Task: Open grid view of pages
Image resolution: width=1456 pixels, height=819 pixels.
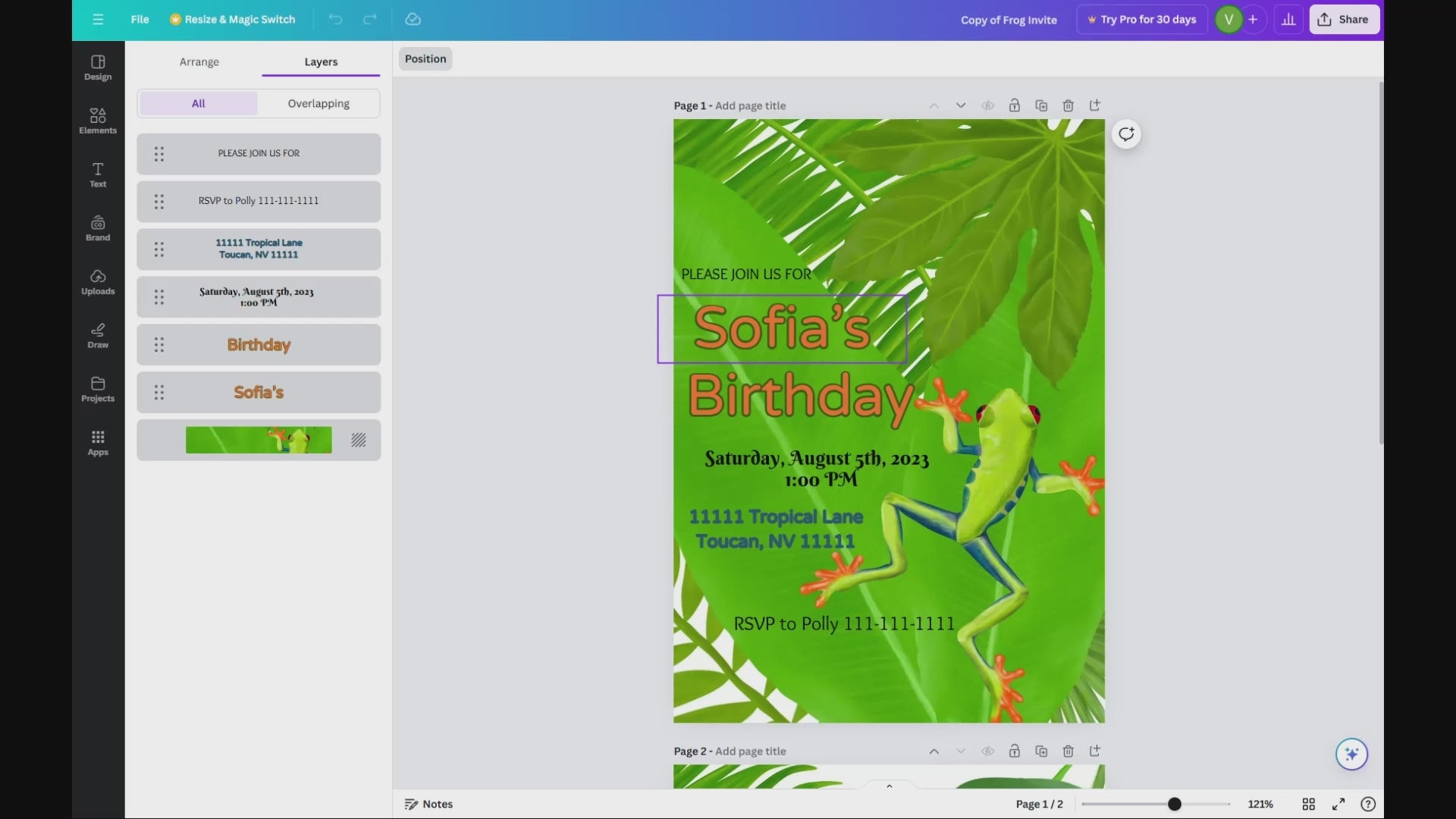Action: [1309, 804]
